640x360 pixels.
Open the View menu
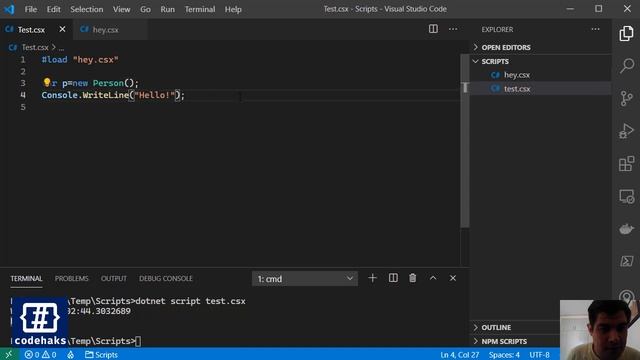(x=121, y=9)
